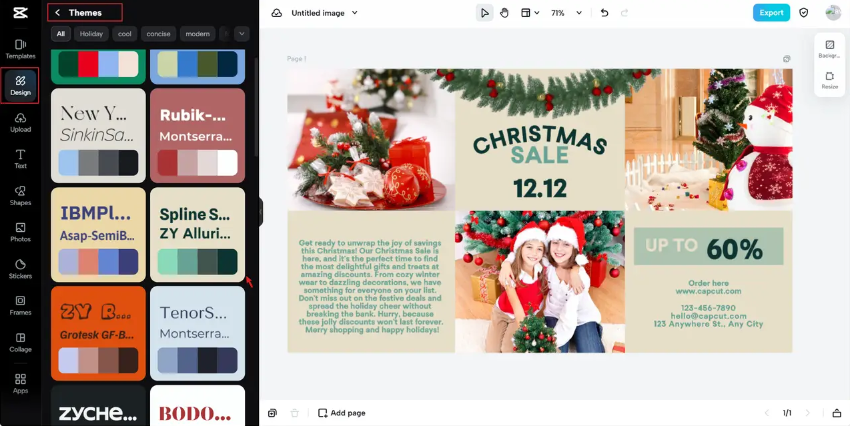Open the Apps sidebar panel
This screenshot has height=426, width=850.
pos(21,383)
